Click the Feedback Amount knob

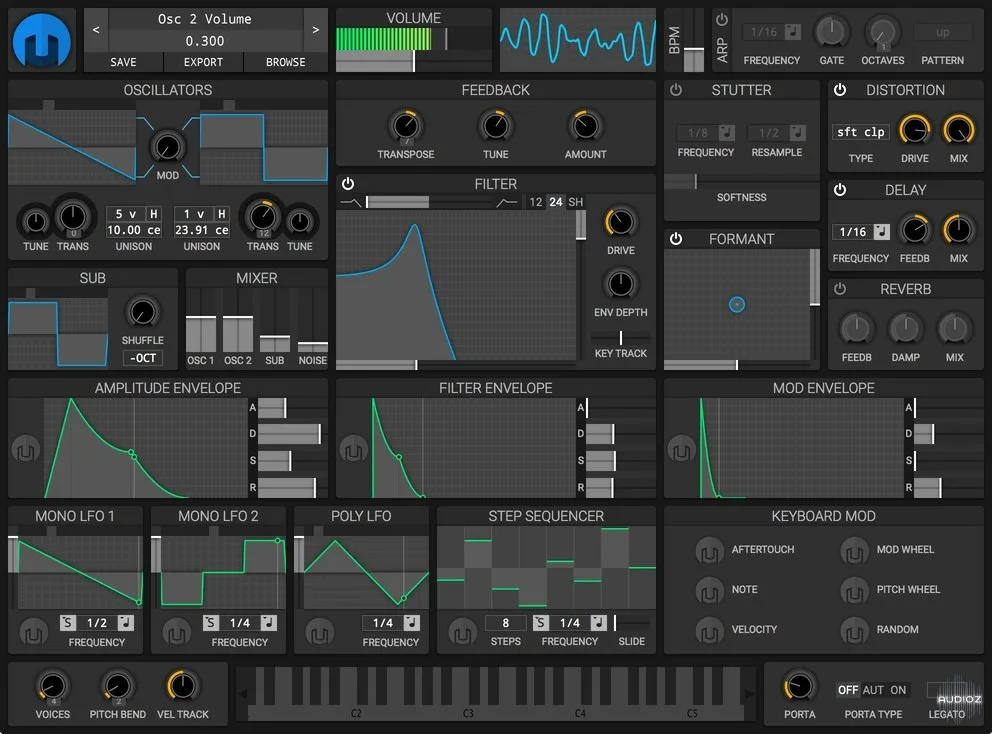tap(585, 126)
